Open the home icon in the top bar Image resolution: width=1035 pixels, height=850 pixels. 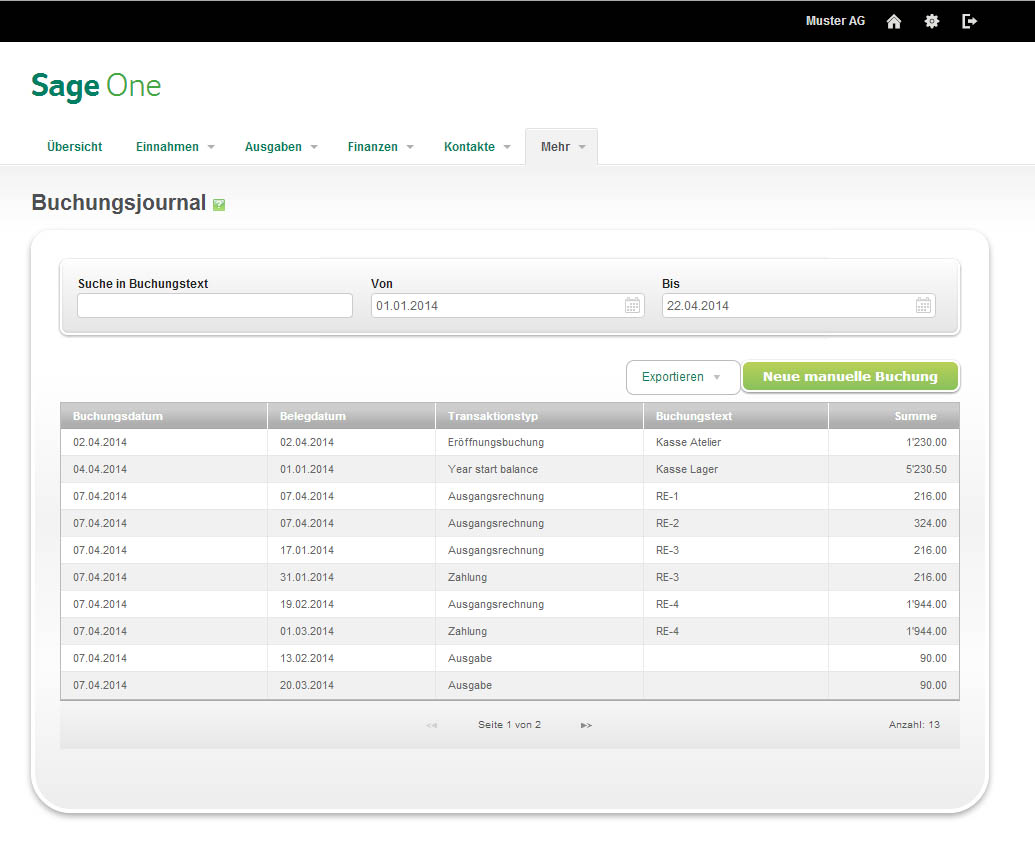coord(893,21)
